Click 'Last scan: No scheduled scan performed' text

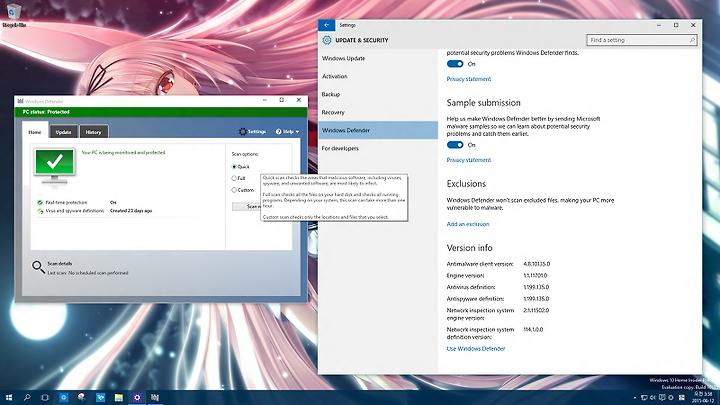88,273
